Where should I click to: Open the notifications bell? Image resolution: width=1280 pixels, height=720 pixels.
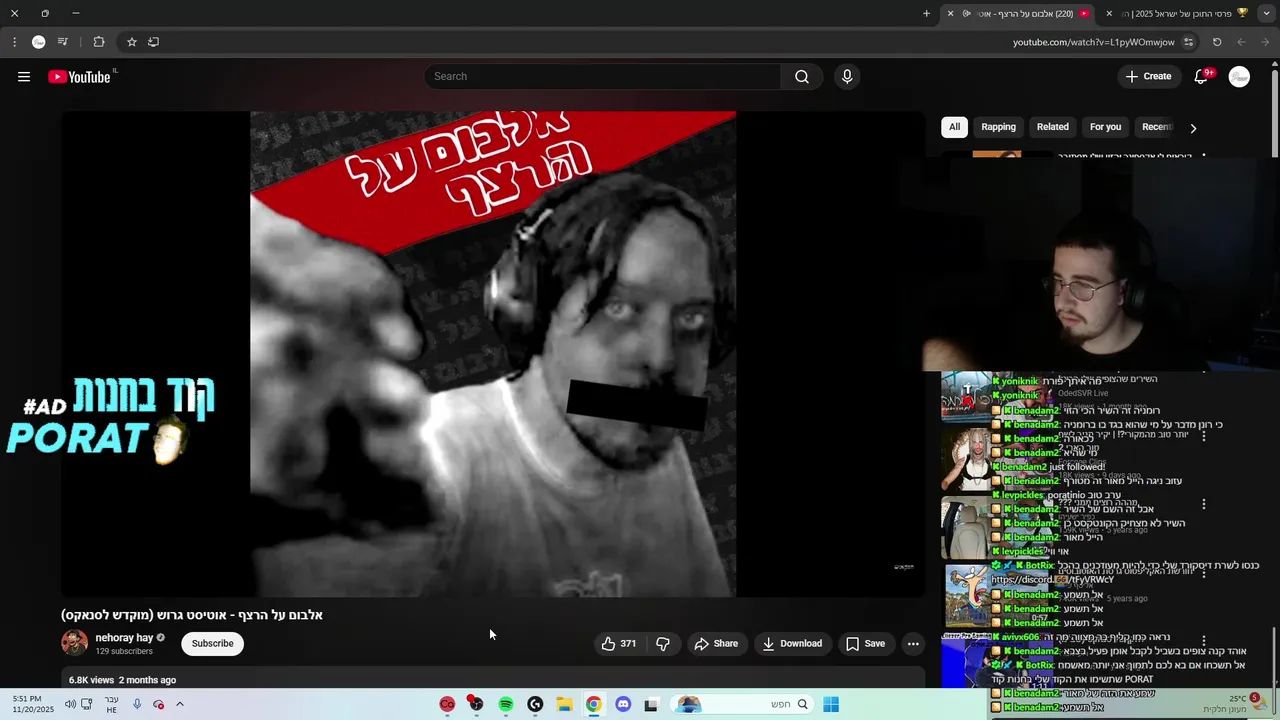[1202, 77]
